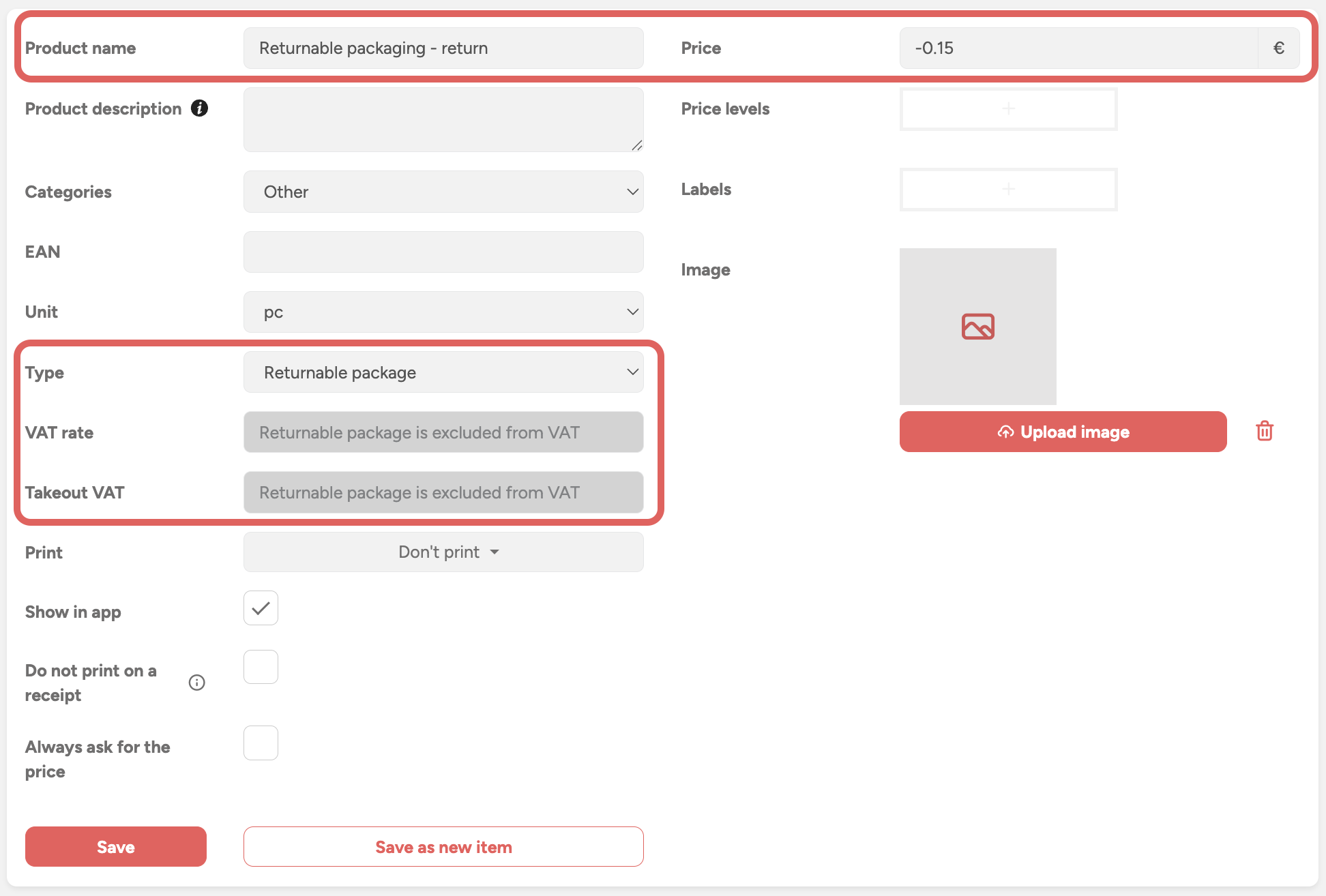Click the Upload image button
This screenshot has width=1326, height=896.
pos(1063,432)
